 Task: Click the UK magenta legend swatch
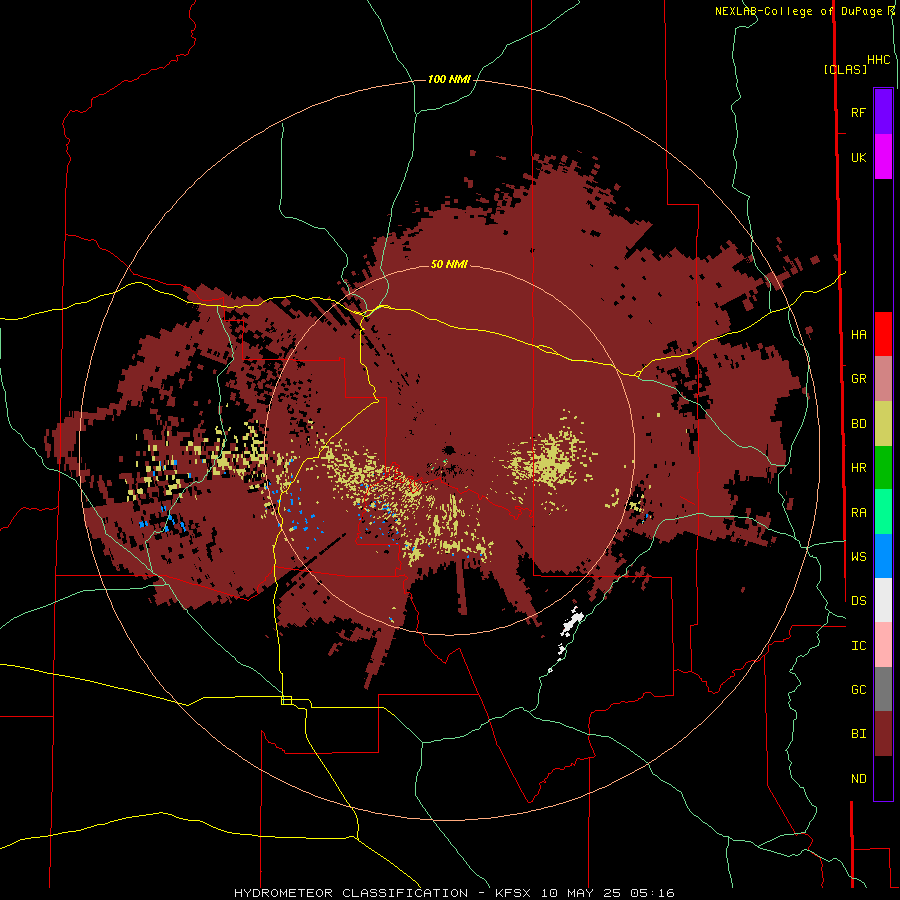click(883, 157)
